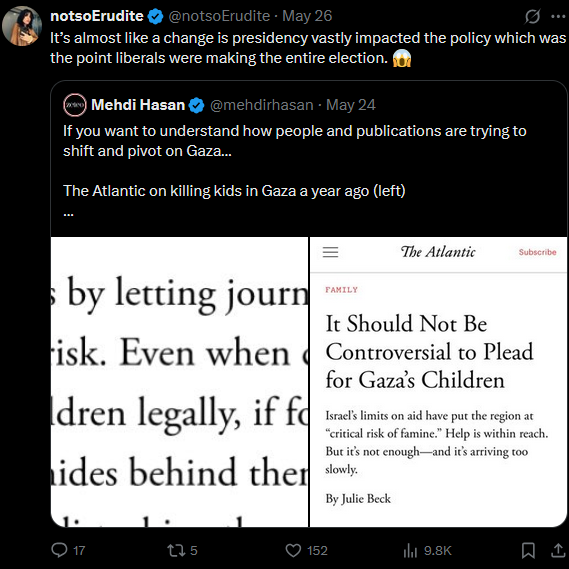Click Mehdi Hasan's verified badge

[196, 106]
